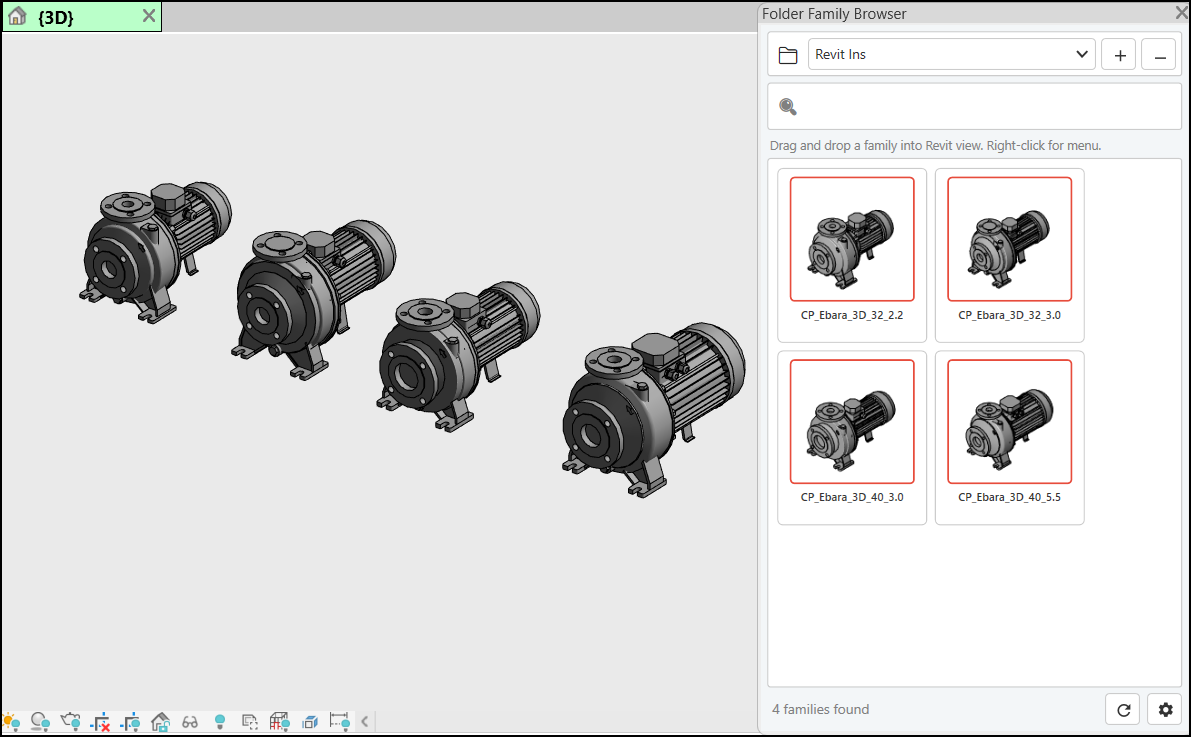
Task: Click Highlight Displacement Sets box icon
Action: [x=310, y=721]
